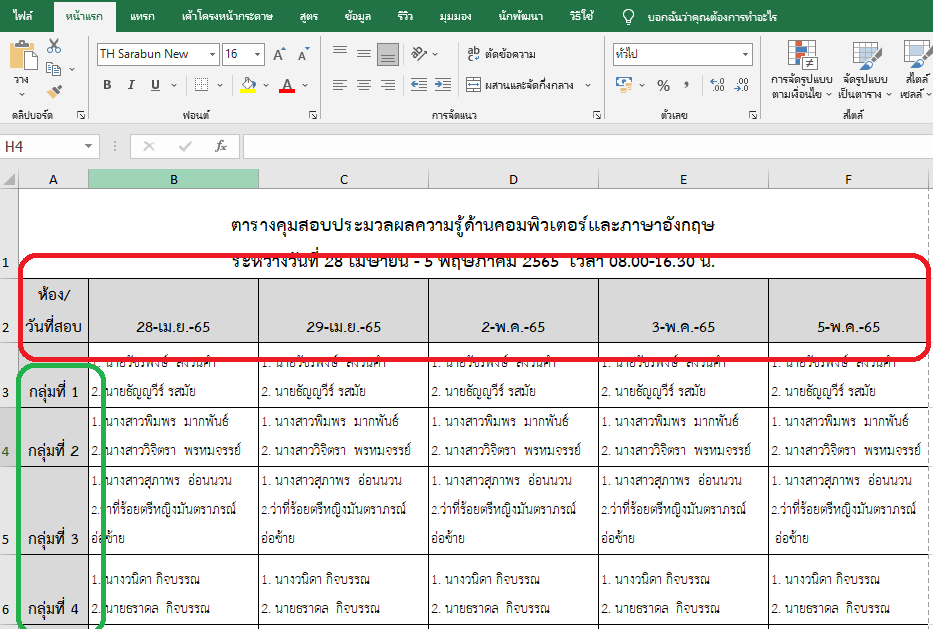Open Merge and Center dropdown arrow
This screenshot has width=933, height=629.
click(x=588, y=85)
